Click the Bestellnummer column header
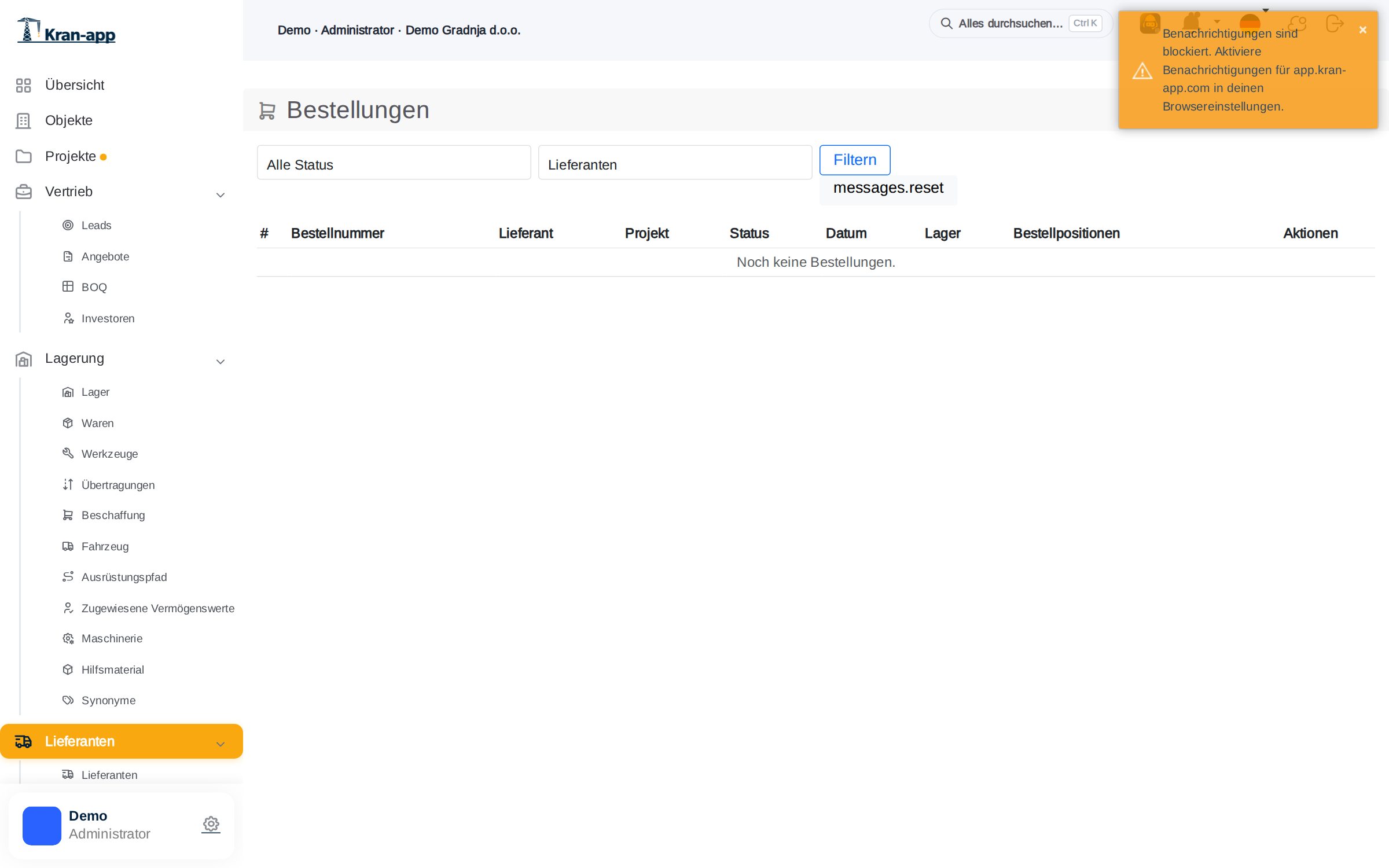This screenshot has height=868, width=1389. point(337,233)
